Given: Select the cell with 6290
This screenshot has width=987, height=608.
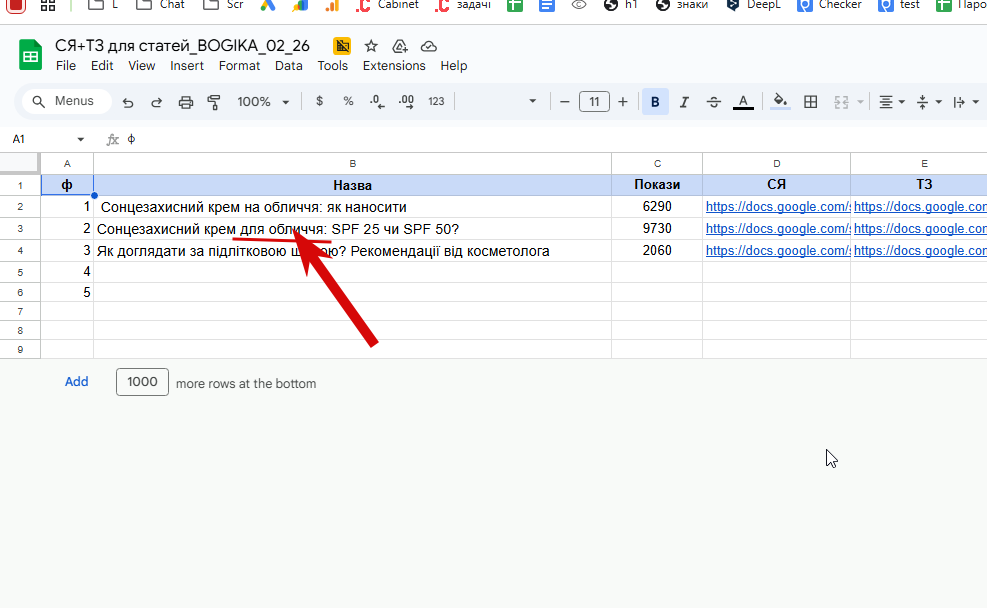Looking at the screenshot, I should click(657, 206).
